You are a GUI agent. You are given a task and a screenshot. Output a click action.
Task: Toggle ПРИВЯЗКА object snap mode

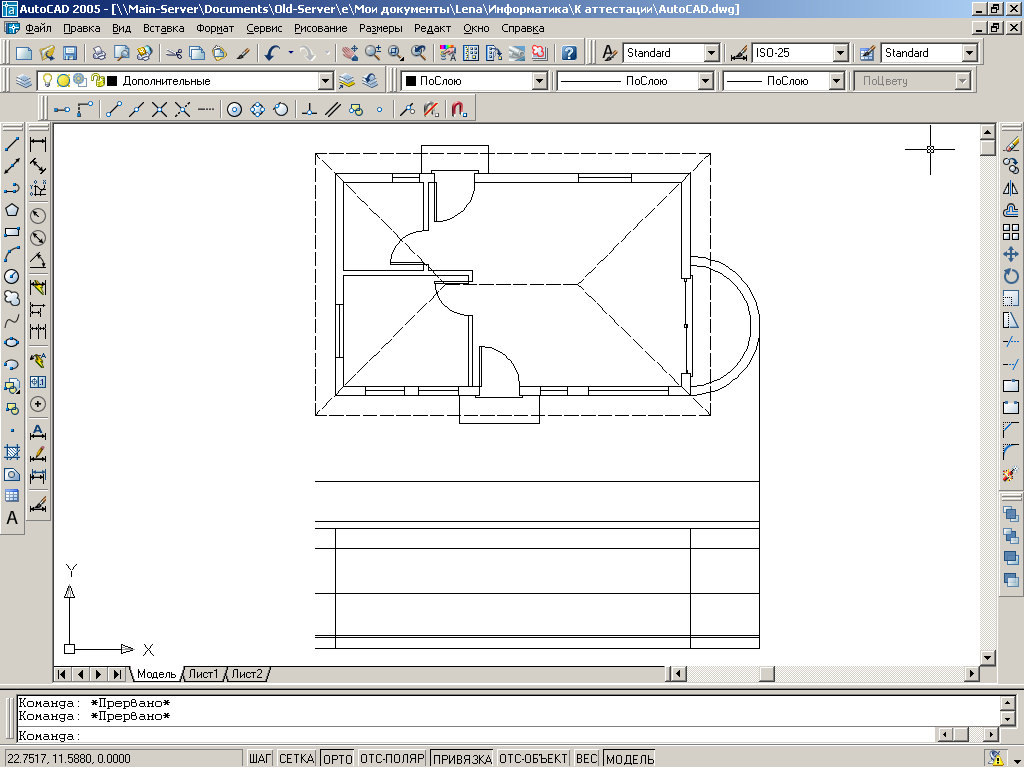[462, 759]
